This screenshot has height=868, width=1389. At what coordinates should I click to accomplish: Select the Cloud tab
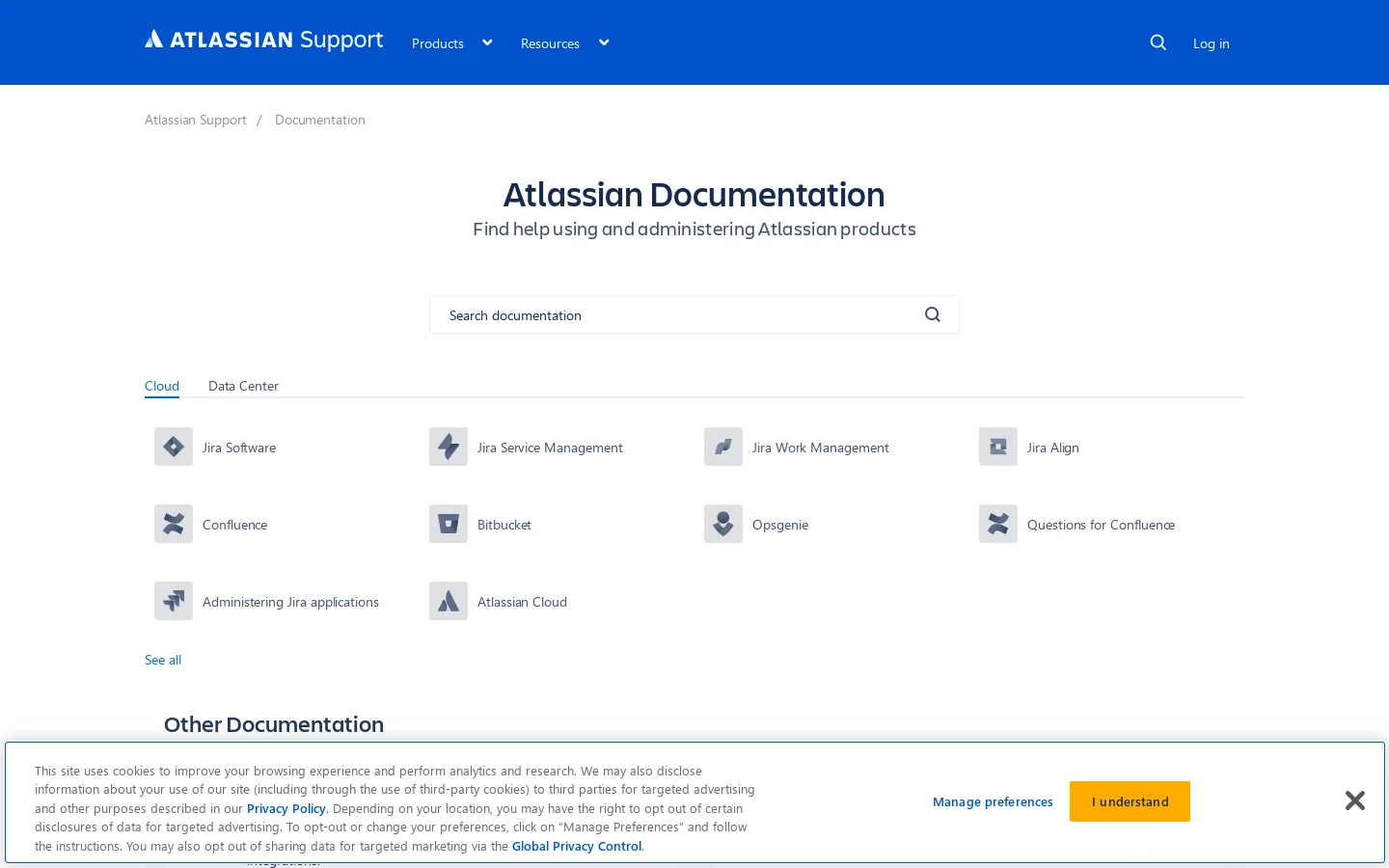coord(162,386)
